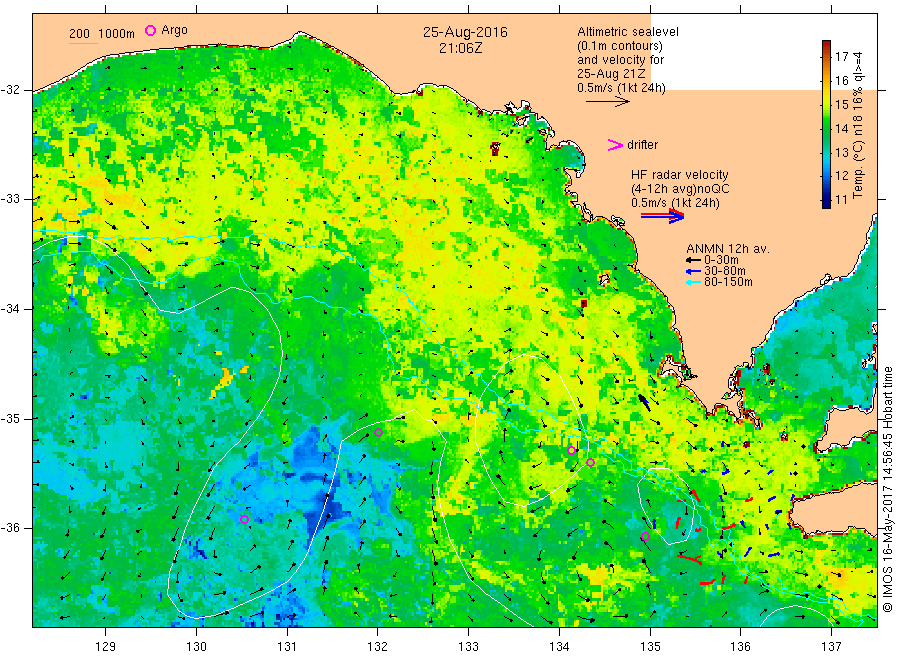Click the longitude label '135'
Image resolution: width=900 pixels, height=660 pixels.
tap(650, 646)
